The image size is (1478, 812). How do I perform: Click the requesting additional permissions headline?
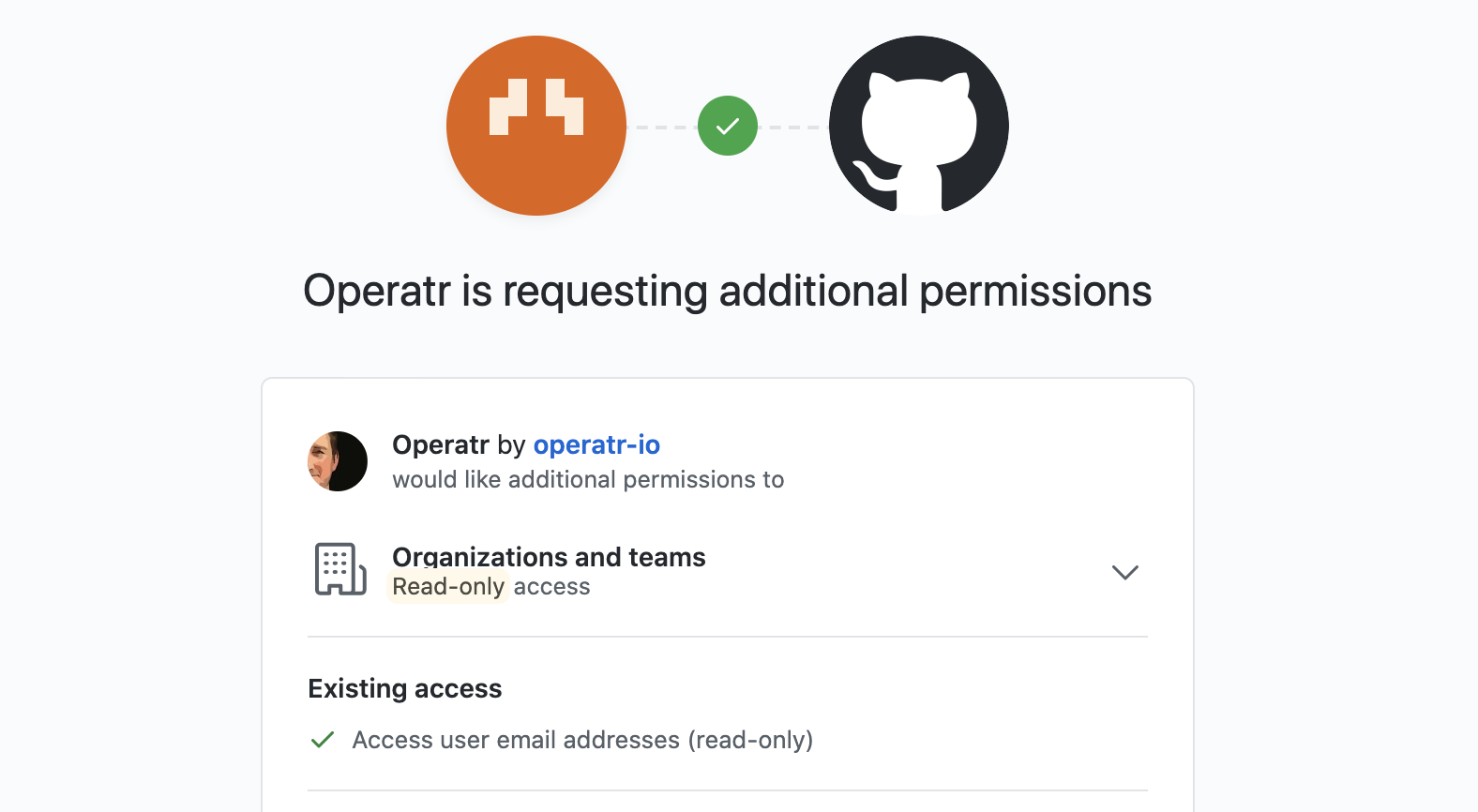tap(727, 291)
